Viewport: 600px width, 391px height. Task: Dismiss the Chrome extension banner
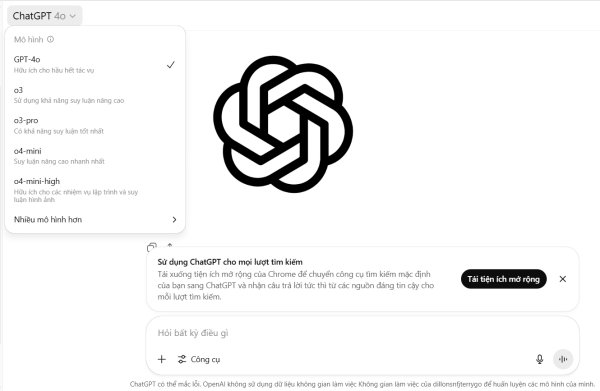pyautogui.click(x=562, y=279)
